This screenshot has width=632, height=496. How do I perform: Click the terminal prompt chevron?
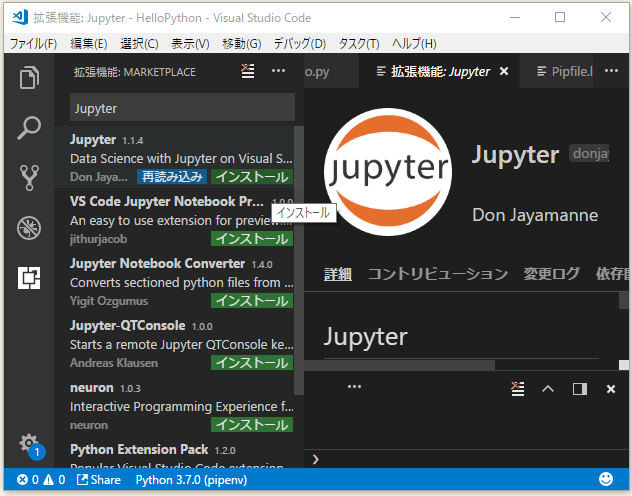316,459
